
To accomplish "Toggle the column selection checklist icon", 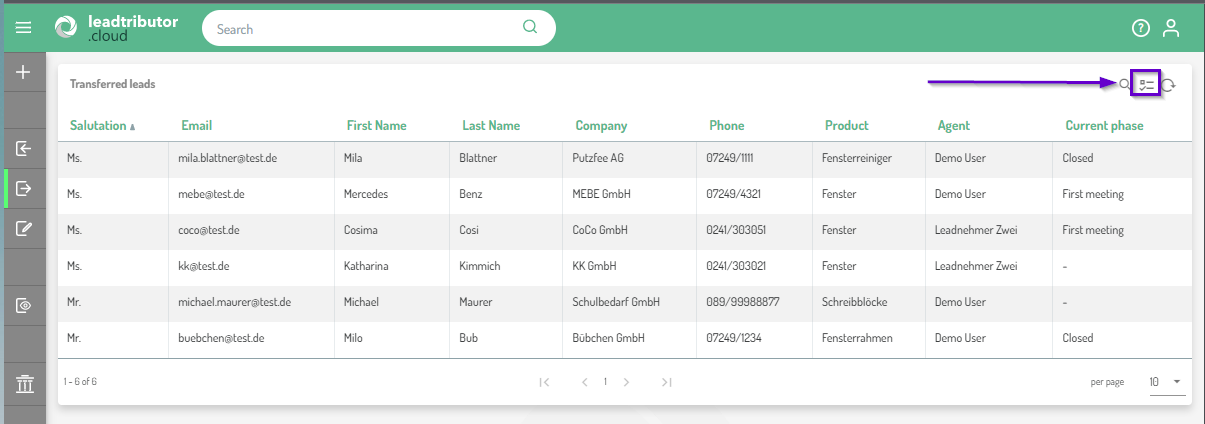I will [1146, 85].
